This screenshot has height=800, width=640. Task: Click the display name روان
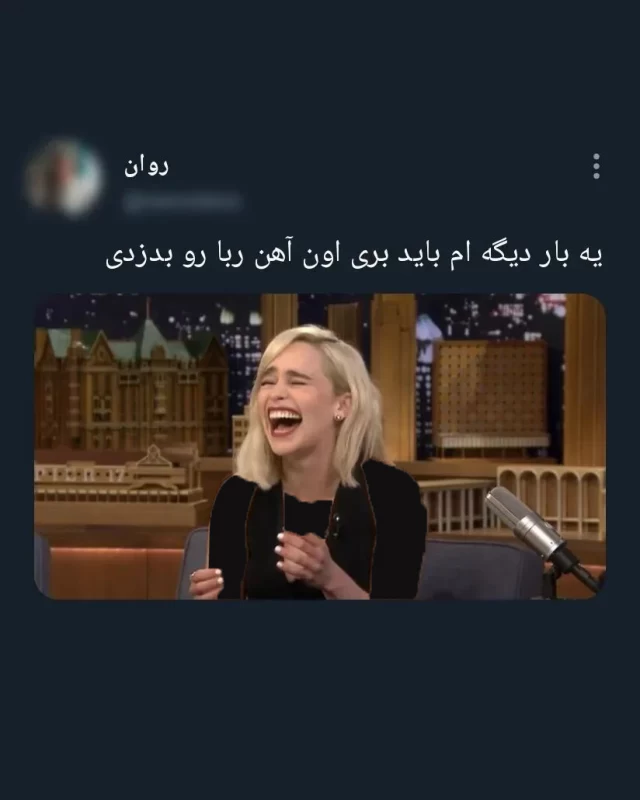146,166
